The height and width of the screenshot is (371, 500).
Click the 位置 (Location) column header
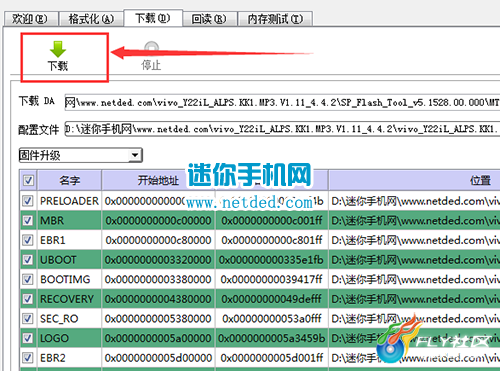coord(414,180)
